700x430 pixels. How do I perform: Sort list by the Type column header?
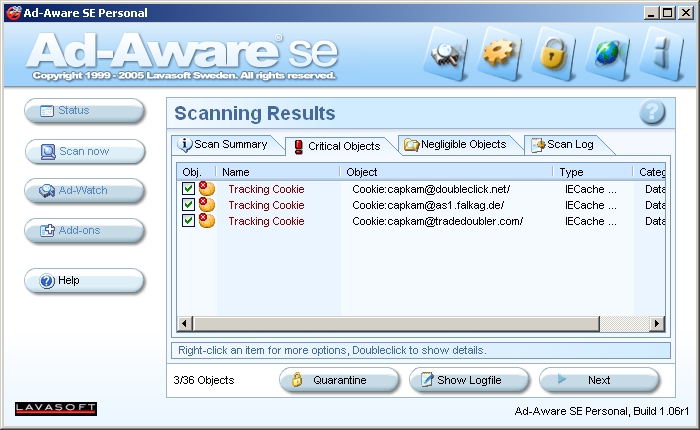593,172
